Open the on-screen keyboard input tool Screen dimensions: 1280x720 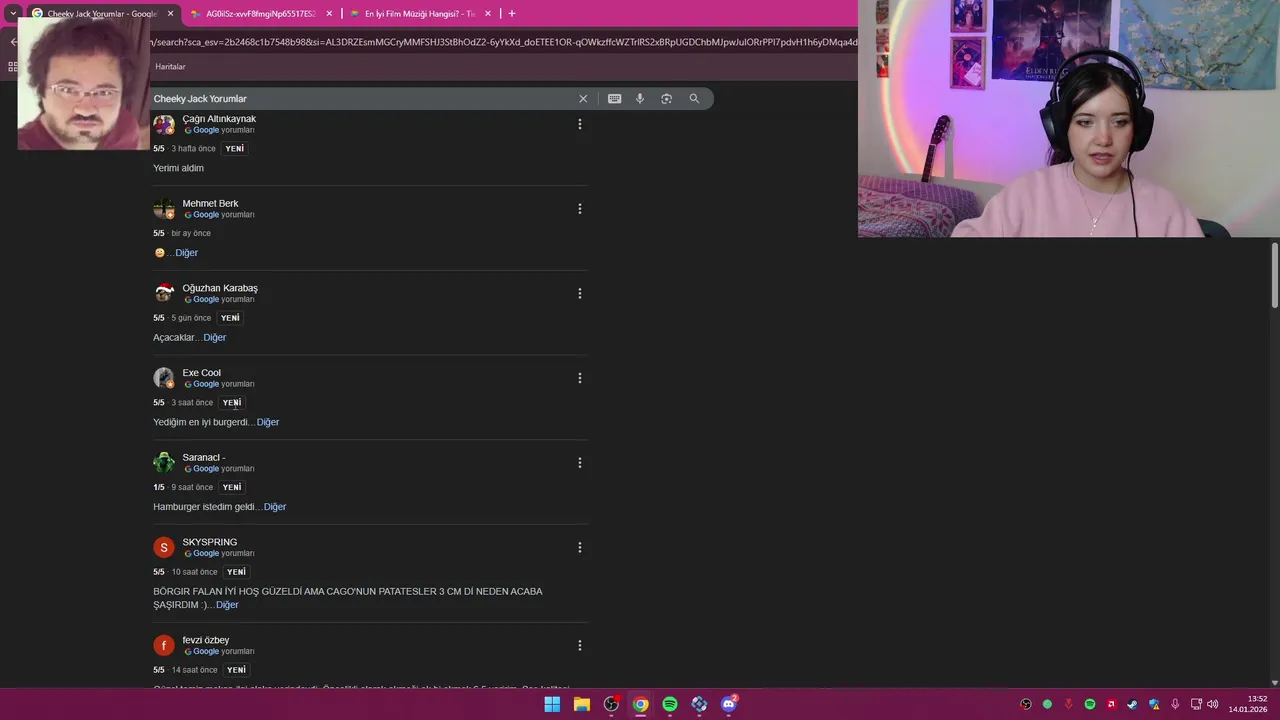pos(614,99)
